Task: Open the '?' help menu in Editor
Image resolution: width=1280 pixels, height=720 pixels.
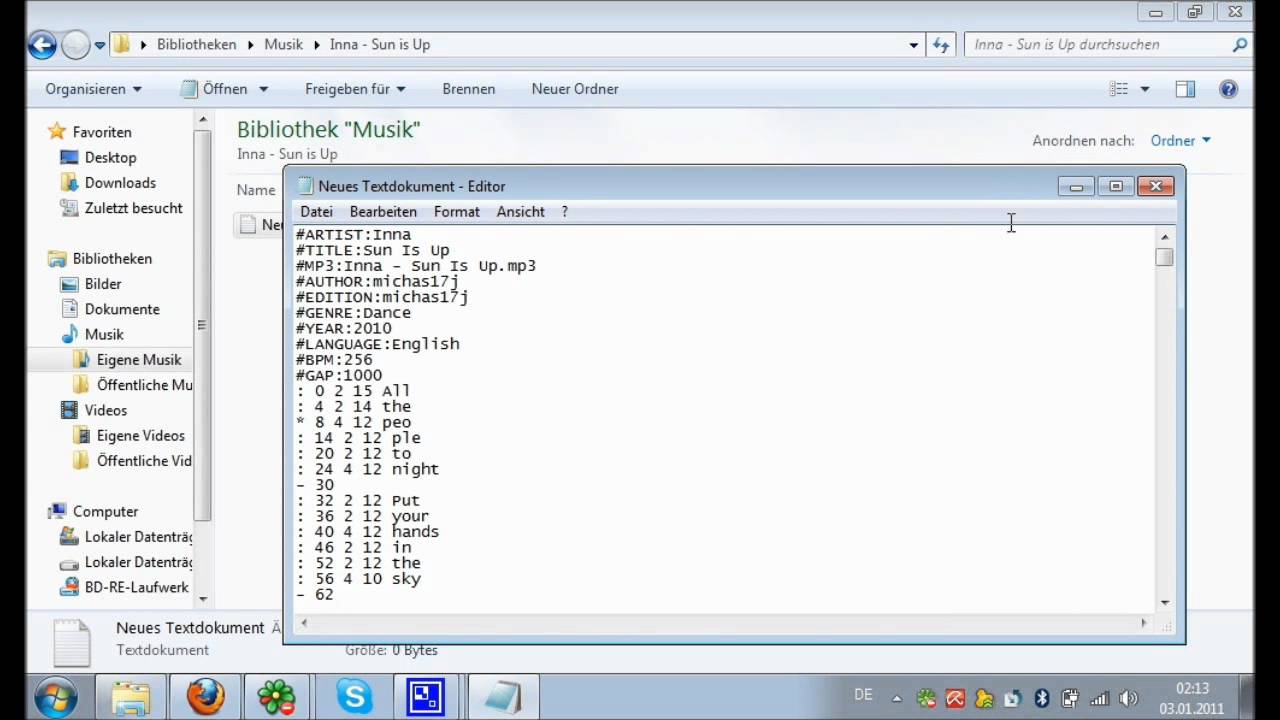Action: pos(564,212)
